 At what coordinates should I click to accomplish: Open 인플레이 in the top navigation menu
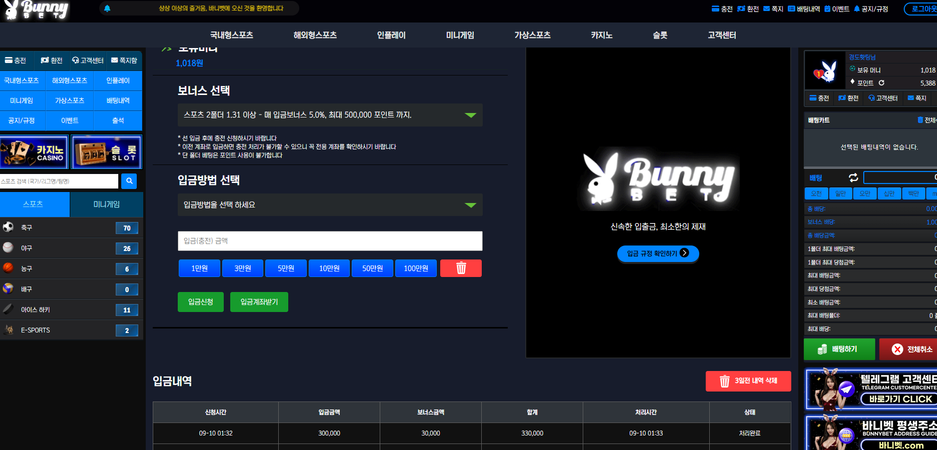point(391,35)
